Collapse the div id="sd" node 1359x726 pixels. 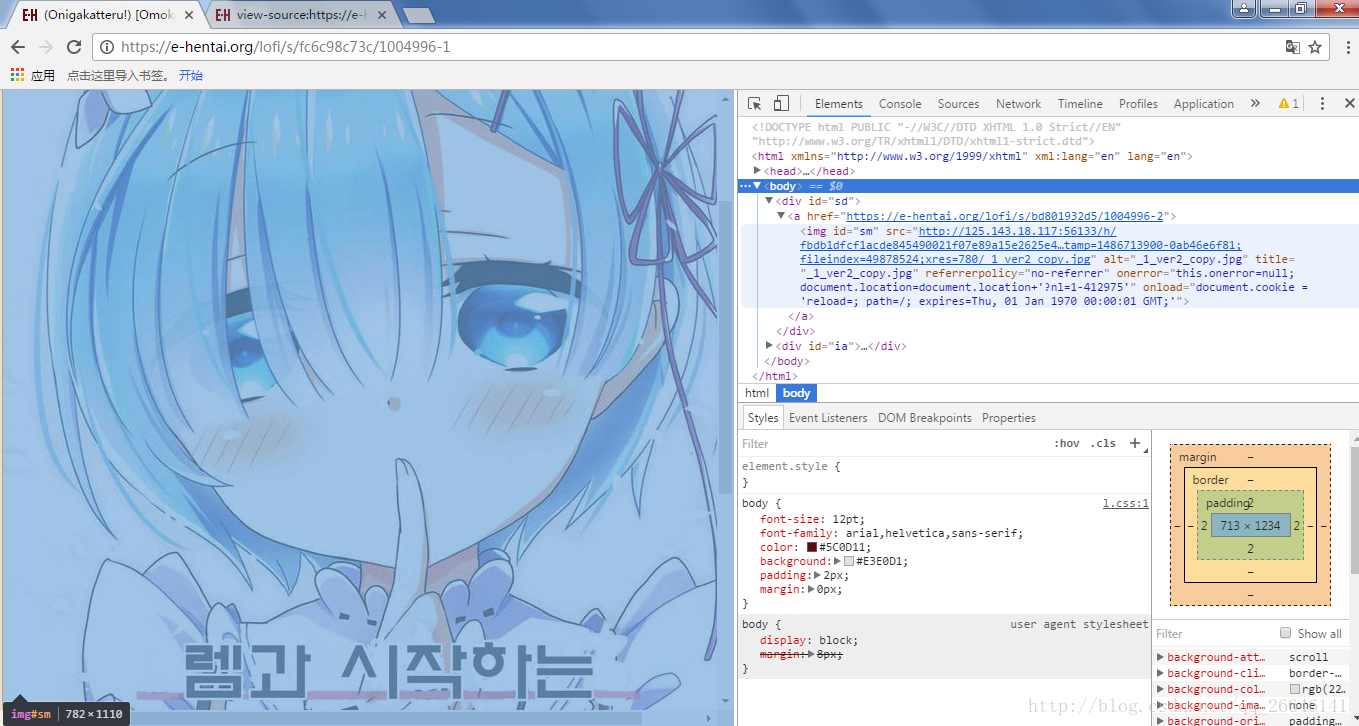(769, 201)
